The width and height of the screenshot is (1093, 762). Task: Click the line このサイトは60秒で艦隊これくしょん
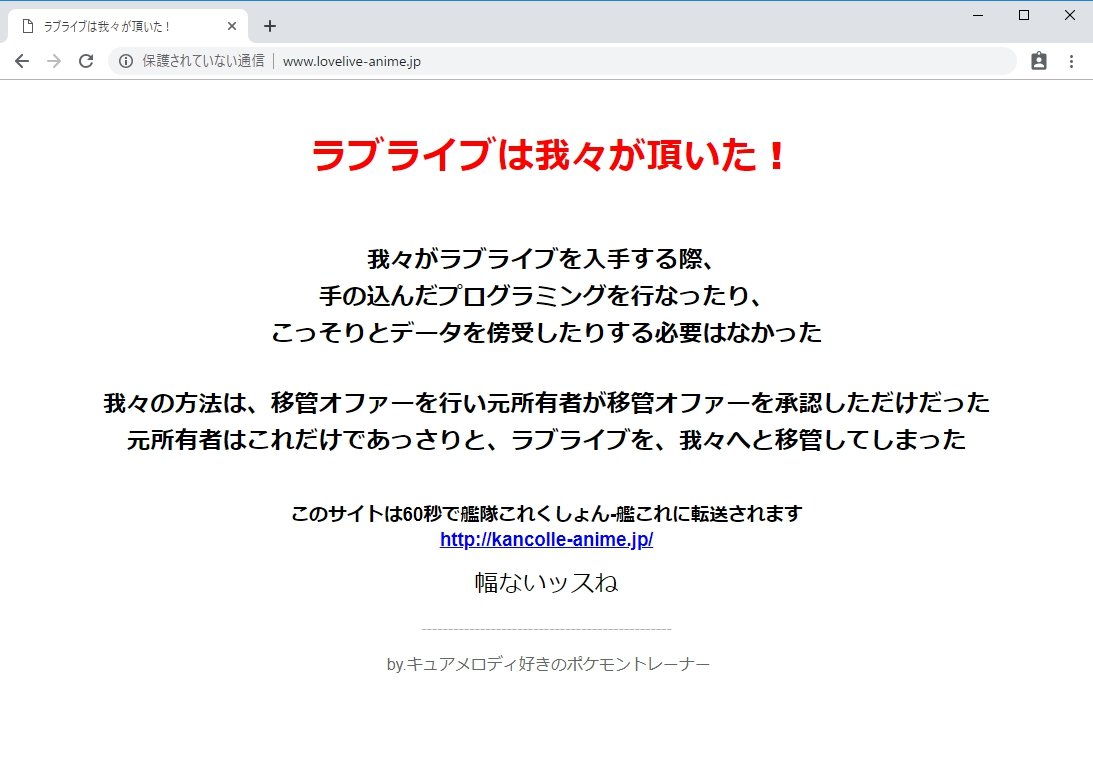[546, 514]
